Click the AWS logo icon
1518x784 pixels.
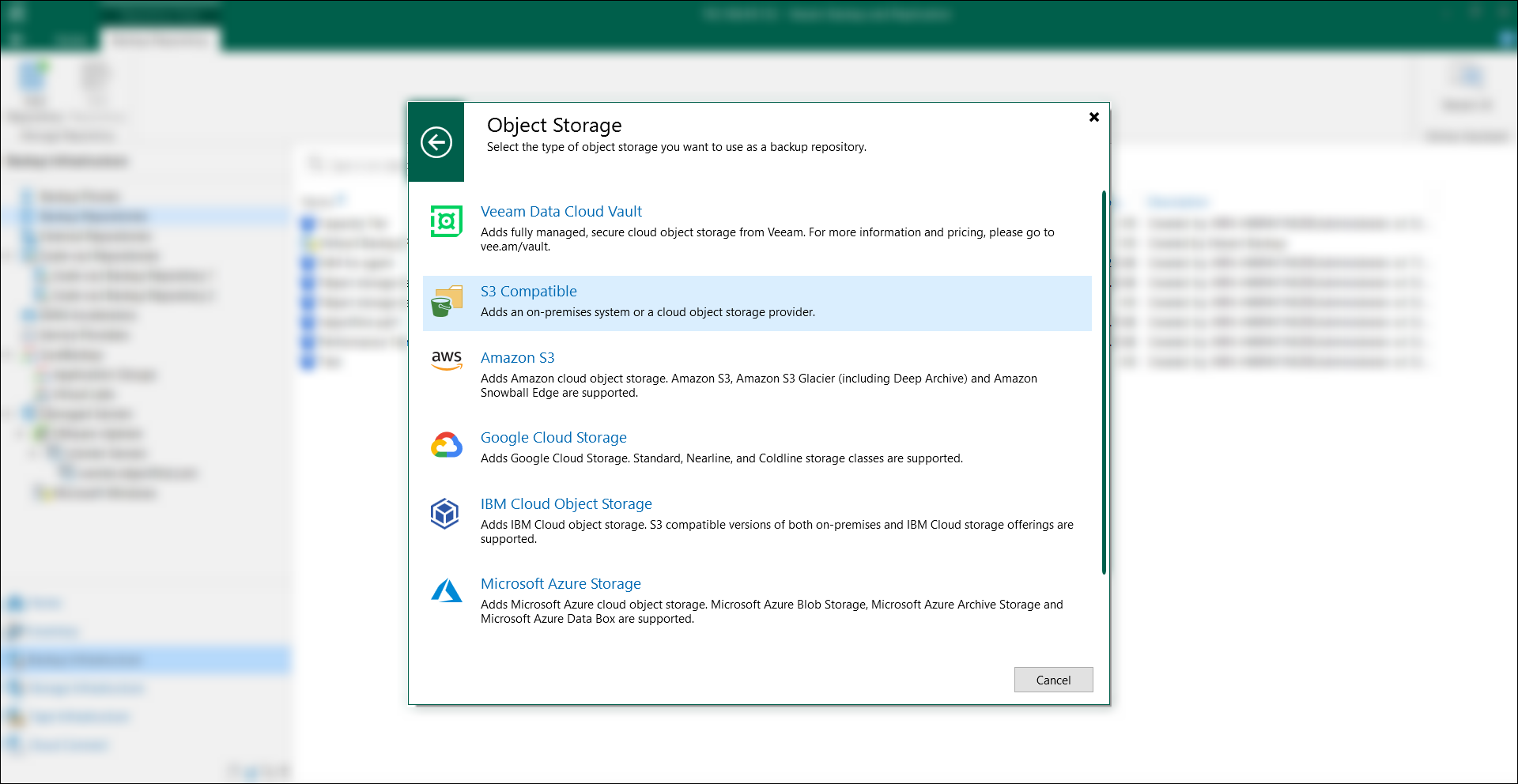[x=447, y=360]
